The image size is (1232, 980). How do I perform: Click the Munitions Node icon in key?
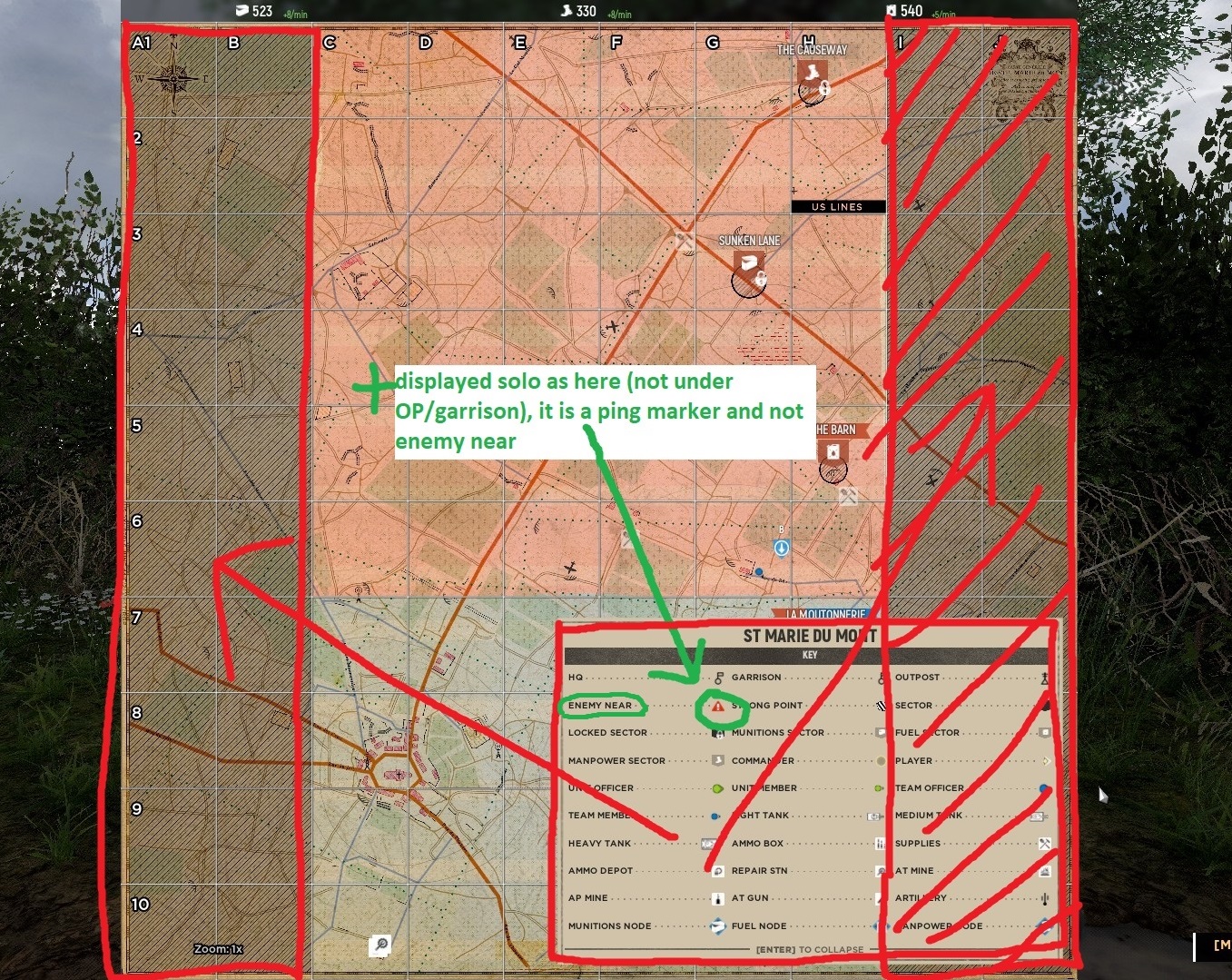click(x=717, y=926)
